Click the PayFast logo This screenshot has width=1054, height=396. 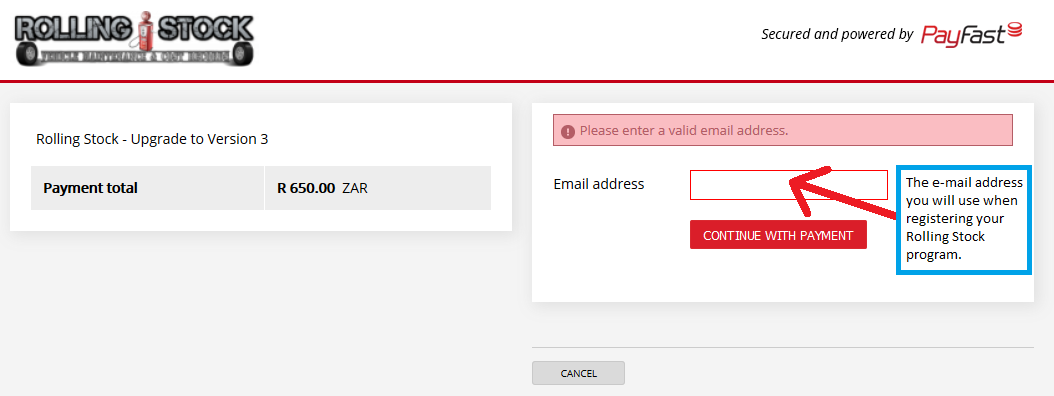pyautogui.click(x=971, y=34)
